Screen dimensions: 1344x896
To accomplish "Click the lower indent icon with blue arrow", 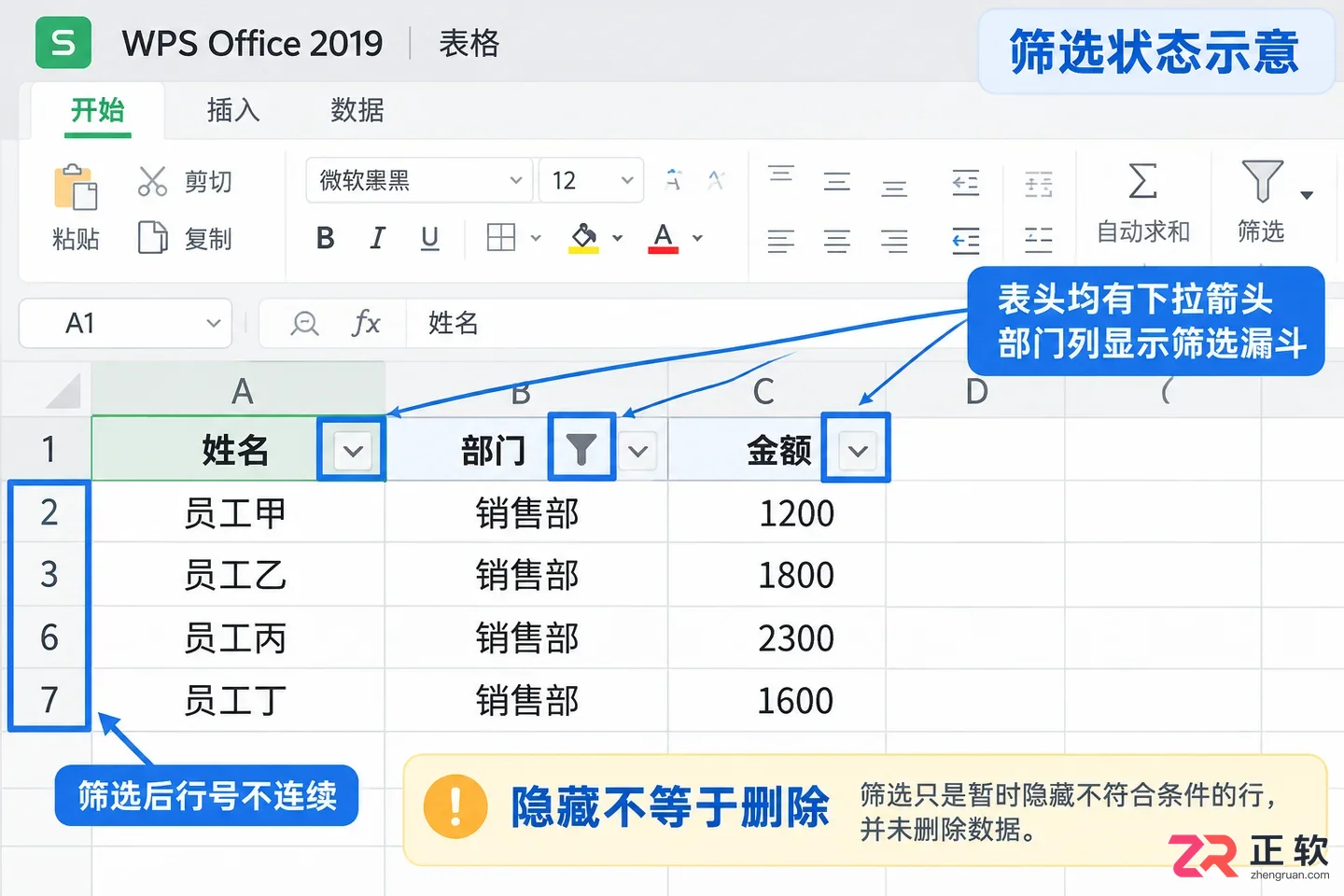I will 966,242.
